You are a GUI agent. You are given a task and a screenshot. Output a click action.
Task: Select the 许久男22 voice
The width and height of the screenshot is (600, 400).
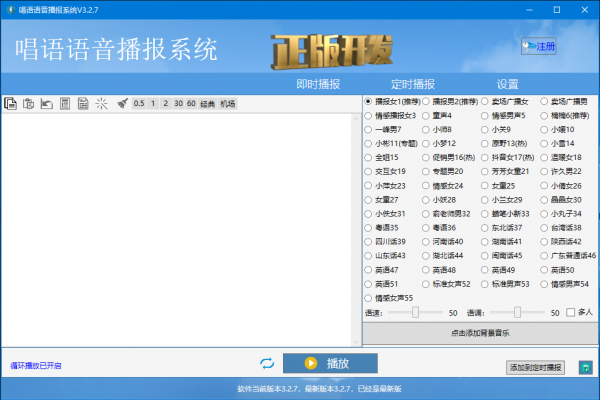[x=561, y=171]
